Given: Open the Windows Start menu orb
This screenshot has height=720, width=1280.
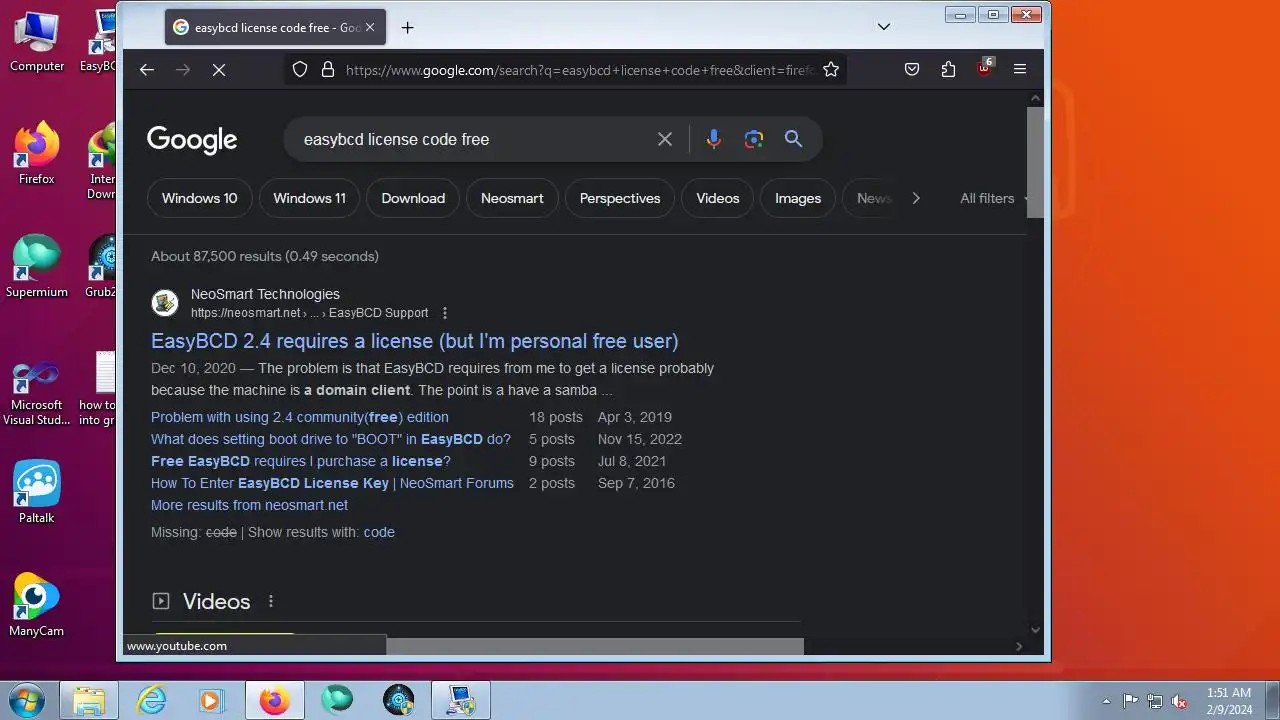Looking at the screenshot, I should [26, 700].
